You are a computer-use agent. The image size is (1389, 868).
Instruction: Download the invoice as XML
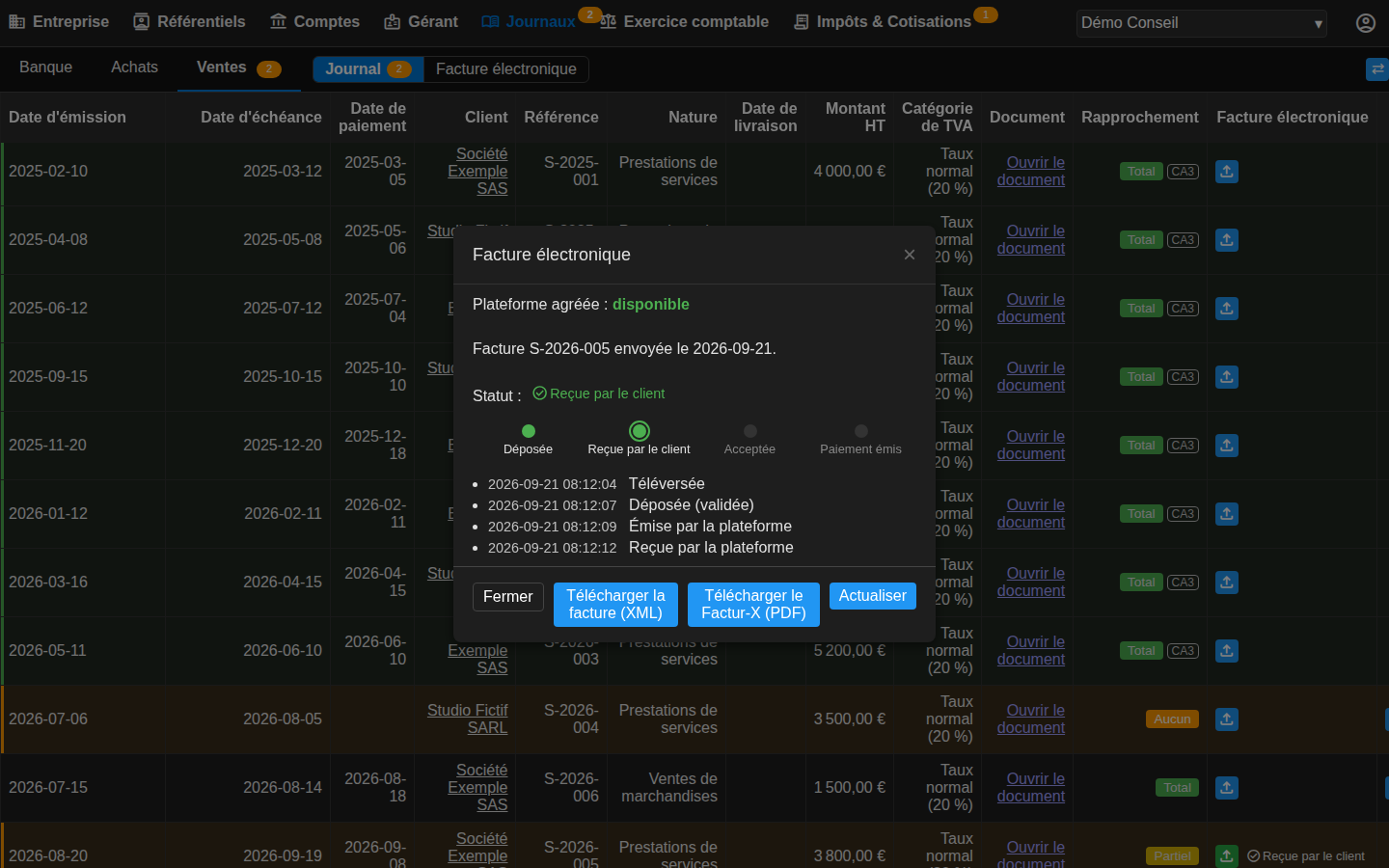point(615,605)
